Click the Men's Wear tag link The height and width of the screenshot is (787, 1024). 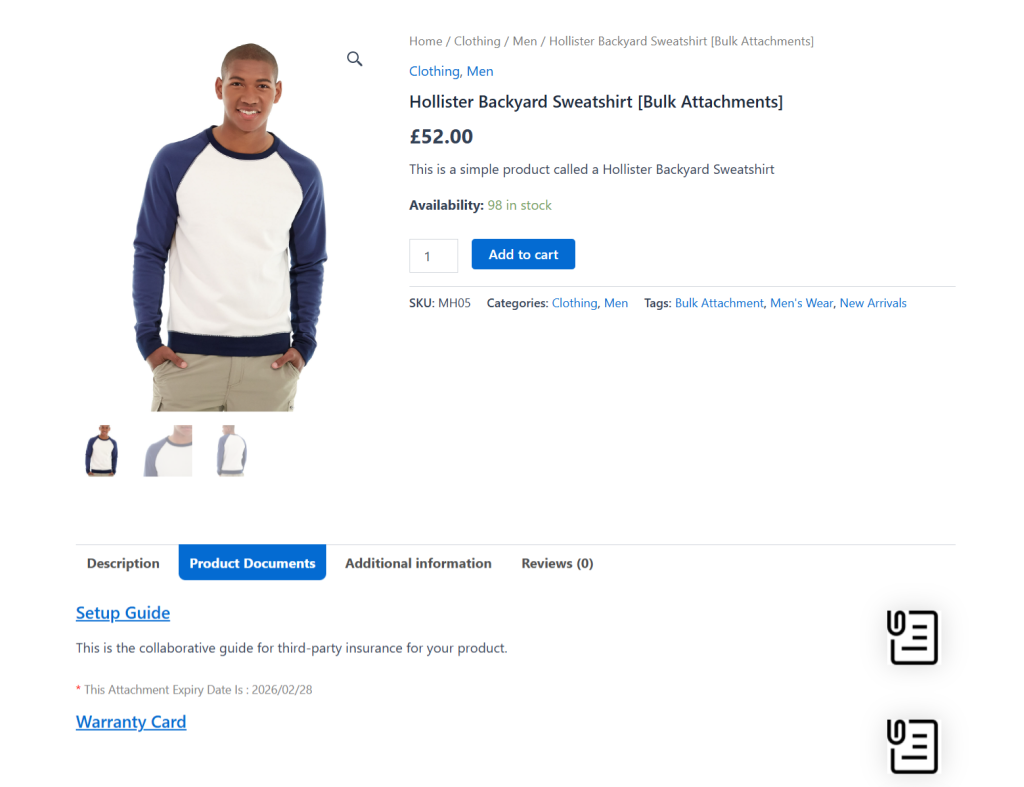click(x=801, y=303)
